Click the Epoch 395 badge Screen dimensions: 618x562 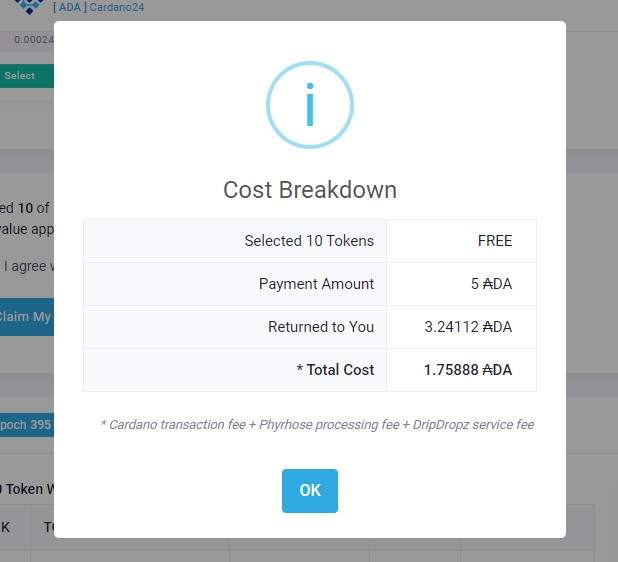pyautogui.click(x=26, y=424)
